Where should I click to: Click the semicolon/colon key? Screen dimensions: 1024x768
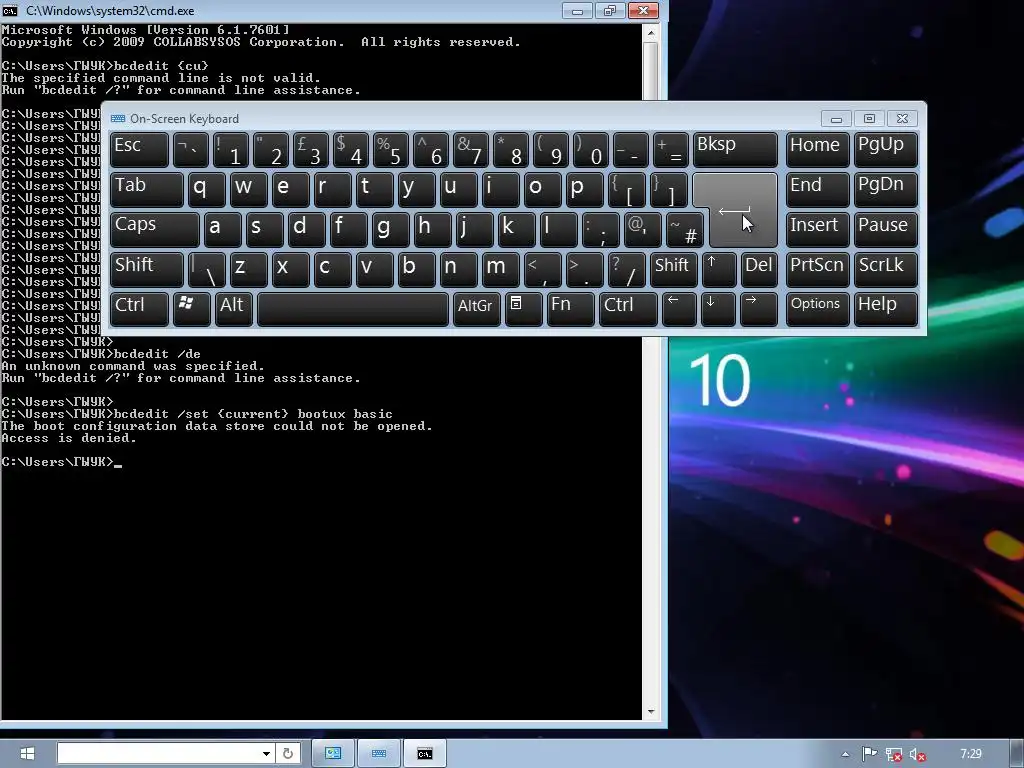(600, 230)
